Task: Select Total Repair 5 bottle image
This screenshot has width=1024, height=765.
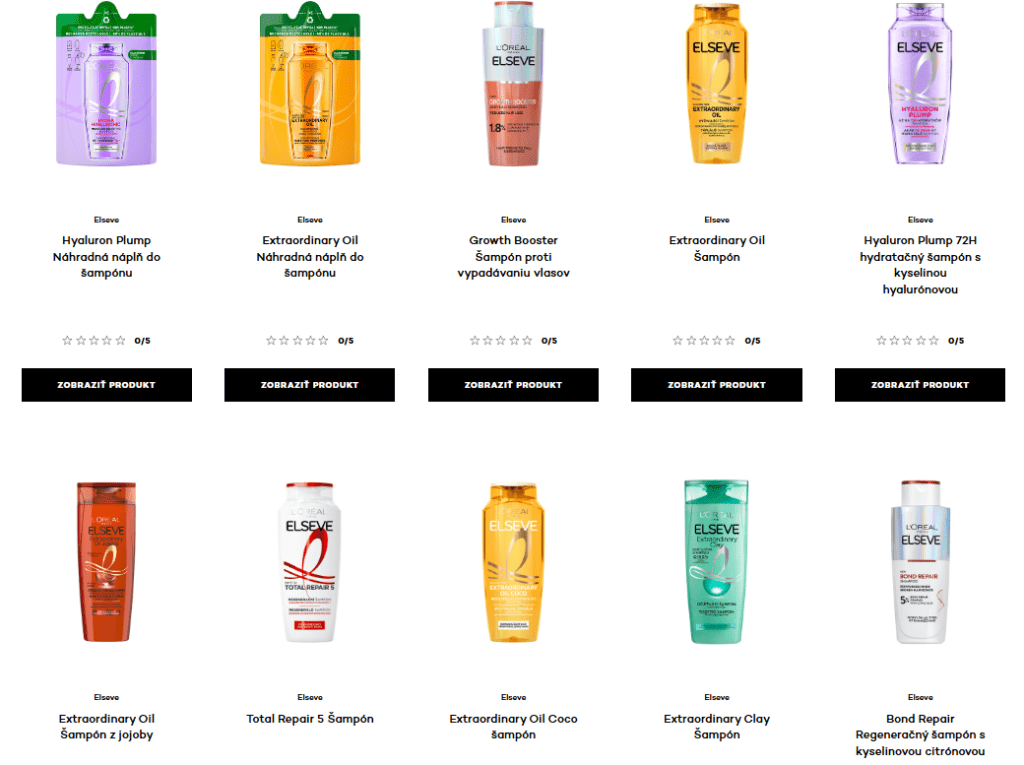Action: 310,562
